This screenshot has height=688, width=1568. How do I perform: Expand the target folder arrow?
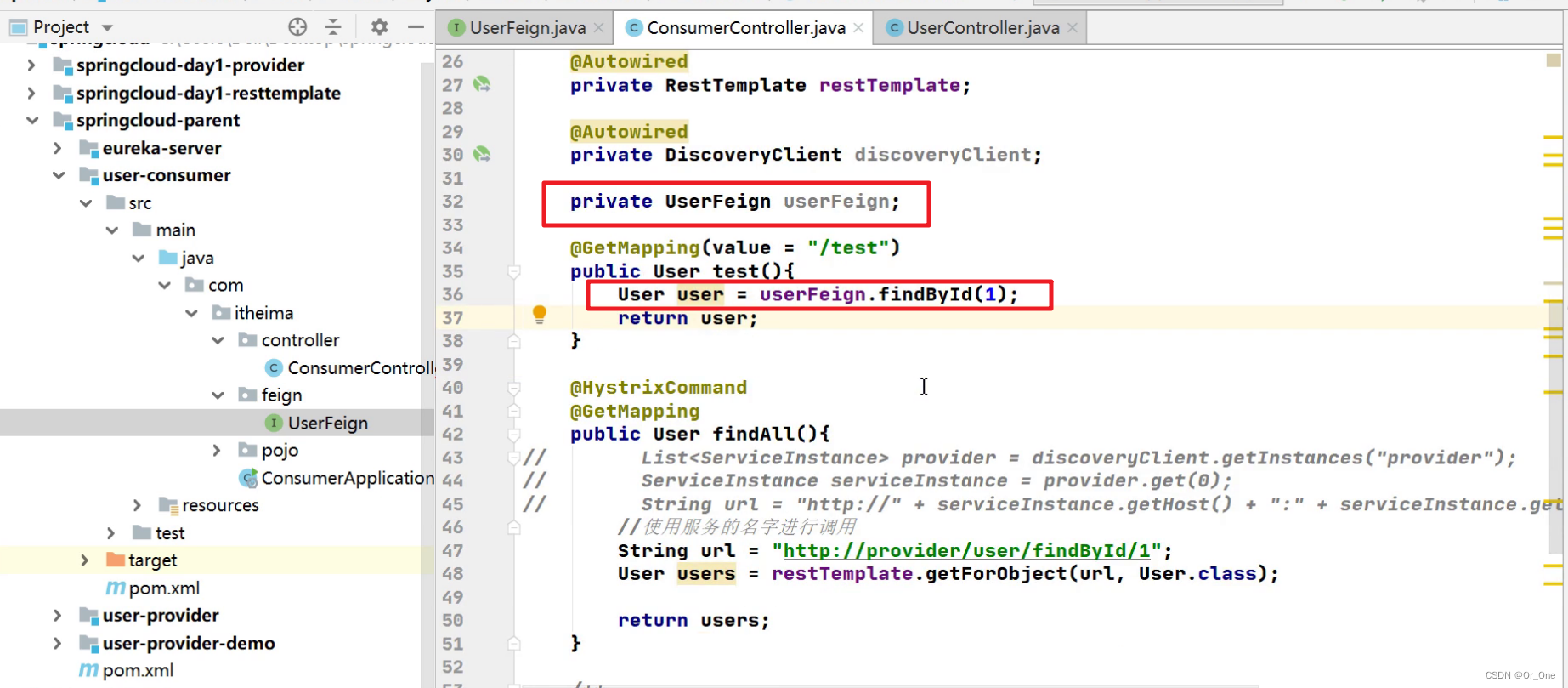pos(85,560)
